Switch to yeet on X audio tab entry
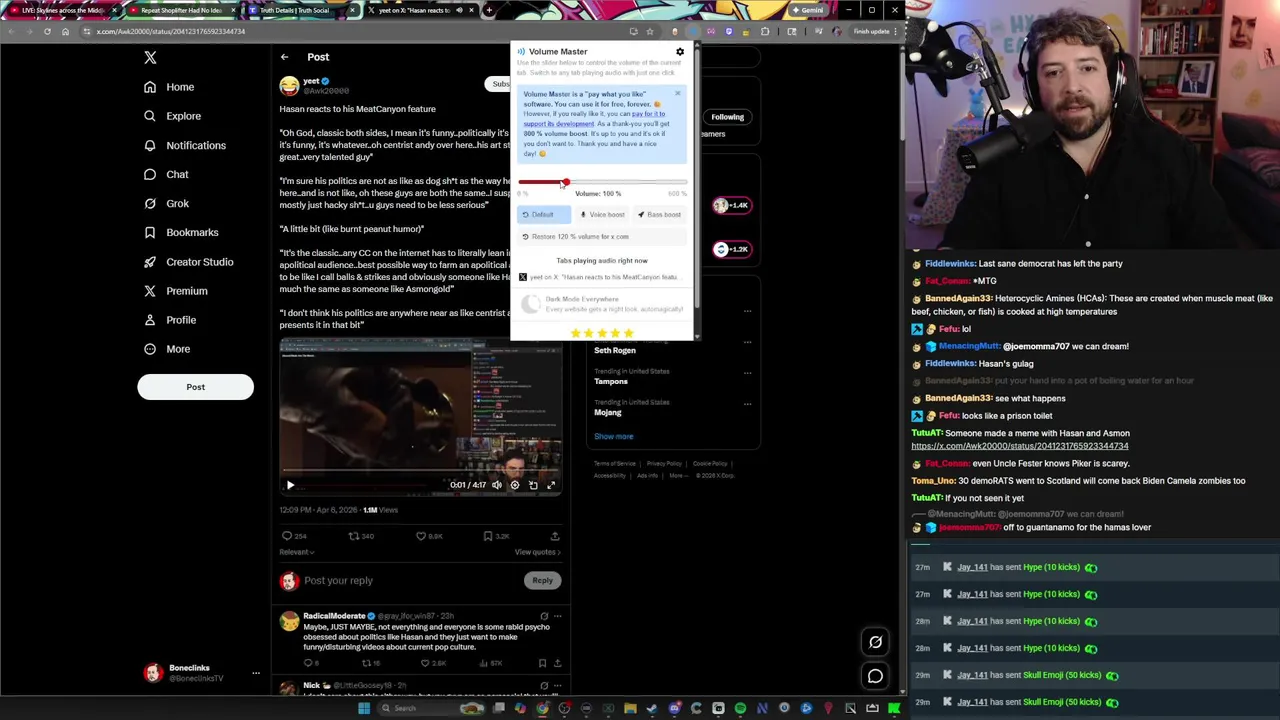1280x720 pixels. [x=600, y=277]
